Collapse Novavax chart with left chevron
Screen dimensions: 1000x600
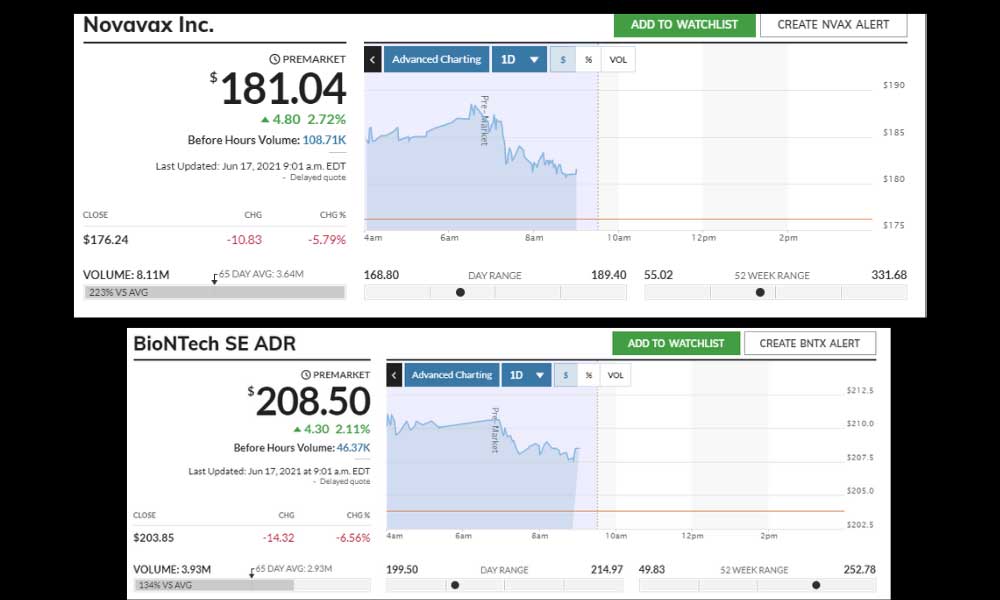pos(372,59)
